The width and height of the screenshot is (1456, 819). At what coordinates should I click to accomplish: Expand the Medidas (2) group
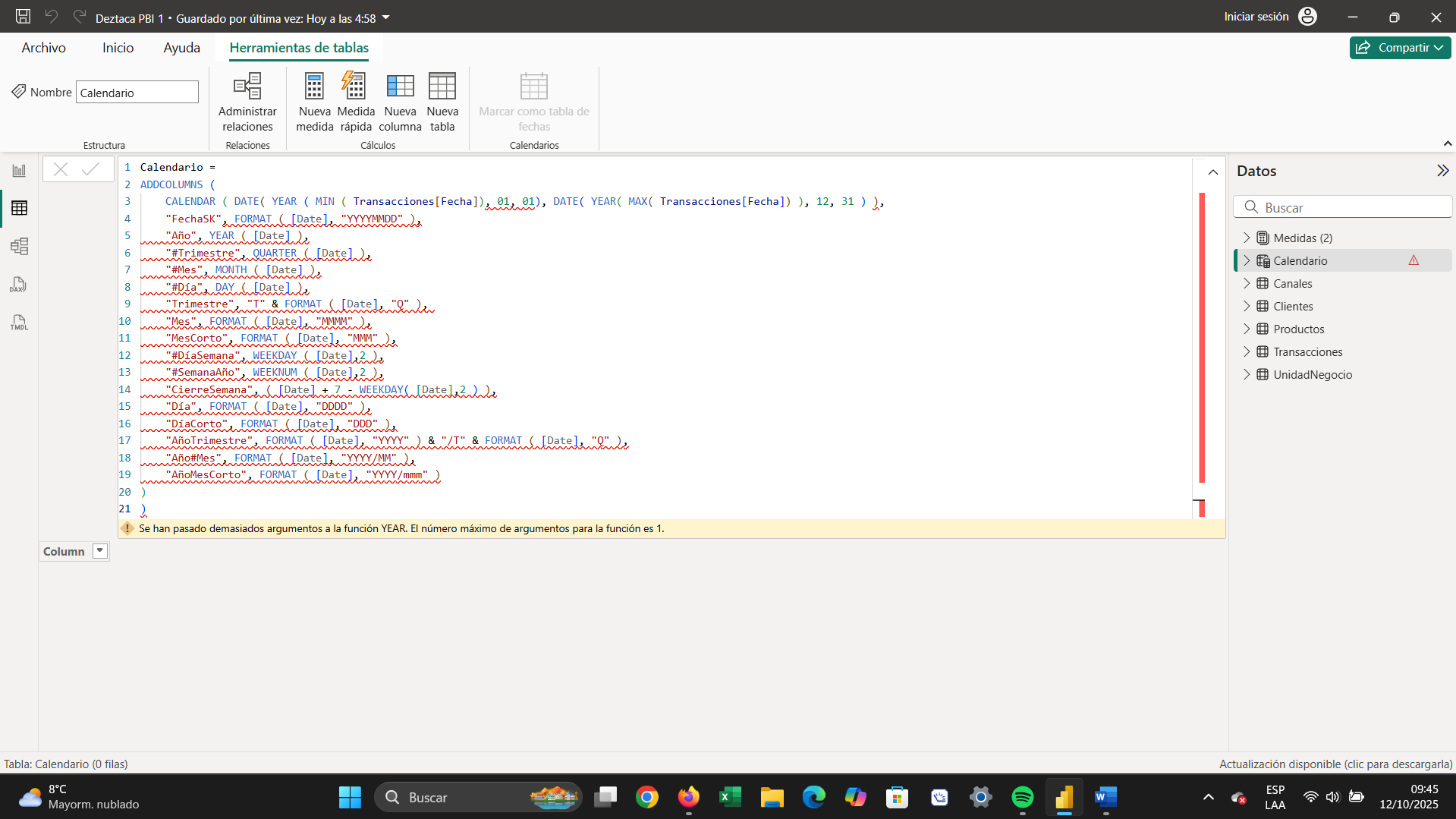[x=1246, y=238]
